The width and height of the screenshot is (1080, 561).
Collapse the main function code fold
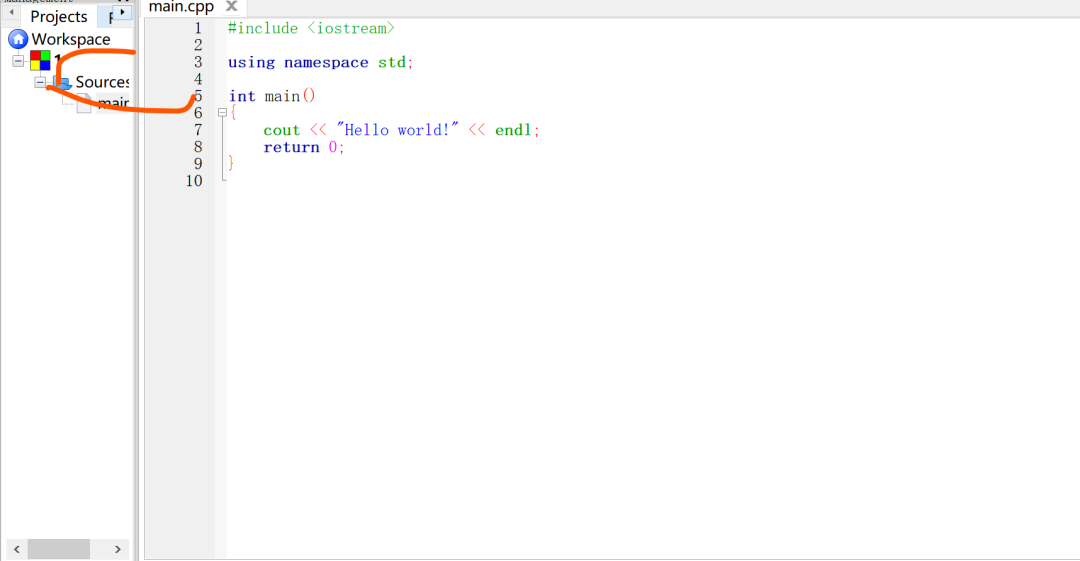(222, 112)
